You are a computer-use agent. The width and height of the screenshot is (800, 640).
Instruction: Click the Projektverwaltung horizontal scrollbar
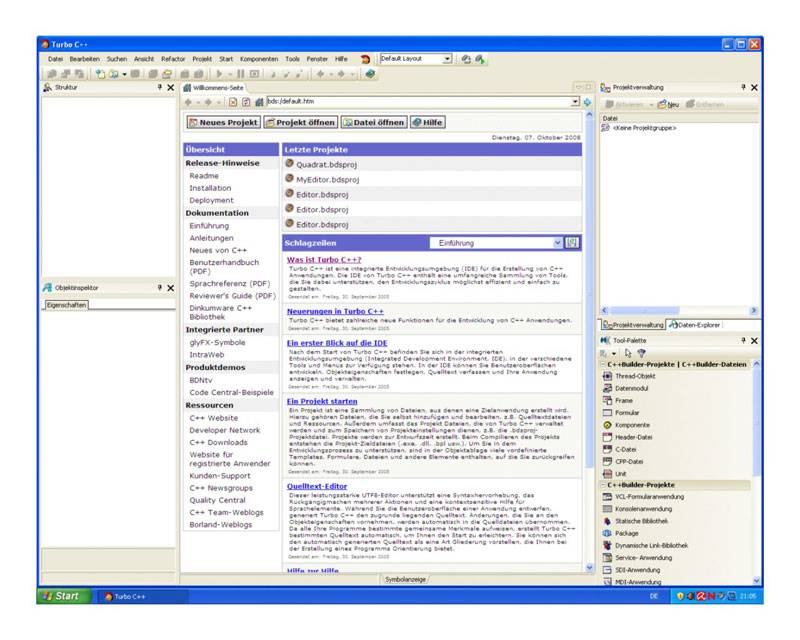675,311
